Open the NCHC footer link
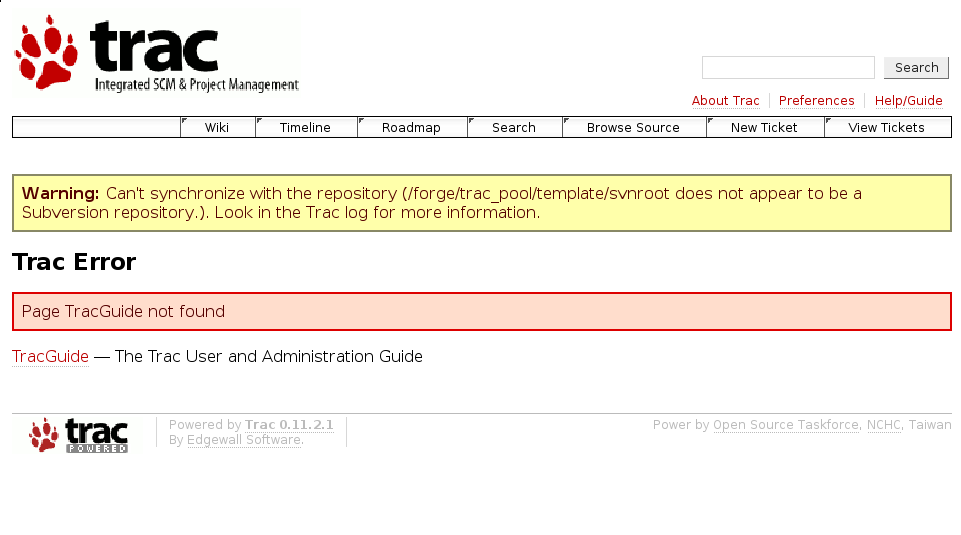961x535 pixels. [x=884, y=425]
